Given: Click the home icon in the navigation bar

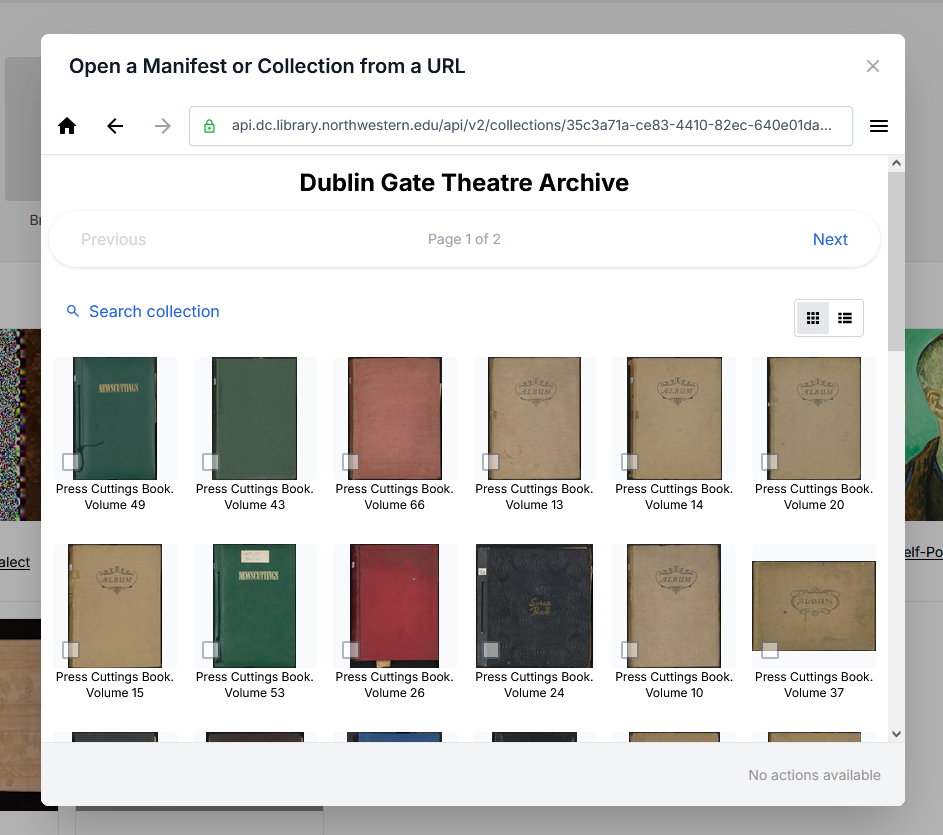Looking at the screenshot, I should coord(66,126).
